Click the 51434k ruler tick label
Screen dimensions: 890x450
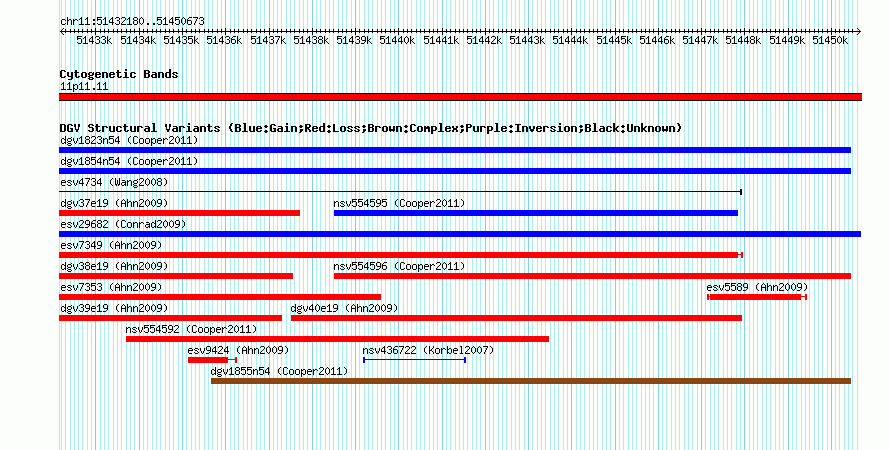pos(138,40)
